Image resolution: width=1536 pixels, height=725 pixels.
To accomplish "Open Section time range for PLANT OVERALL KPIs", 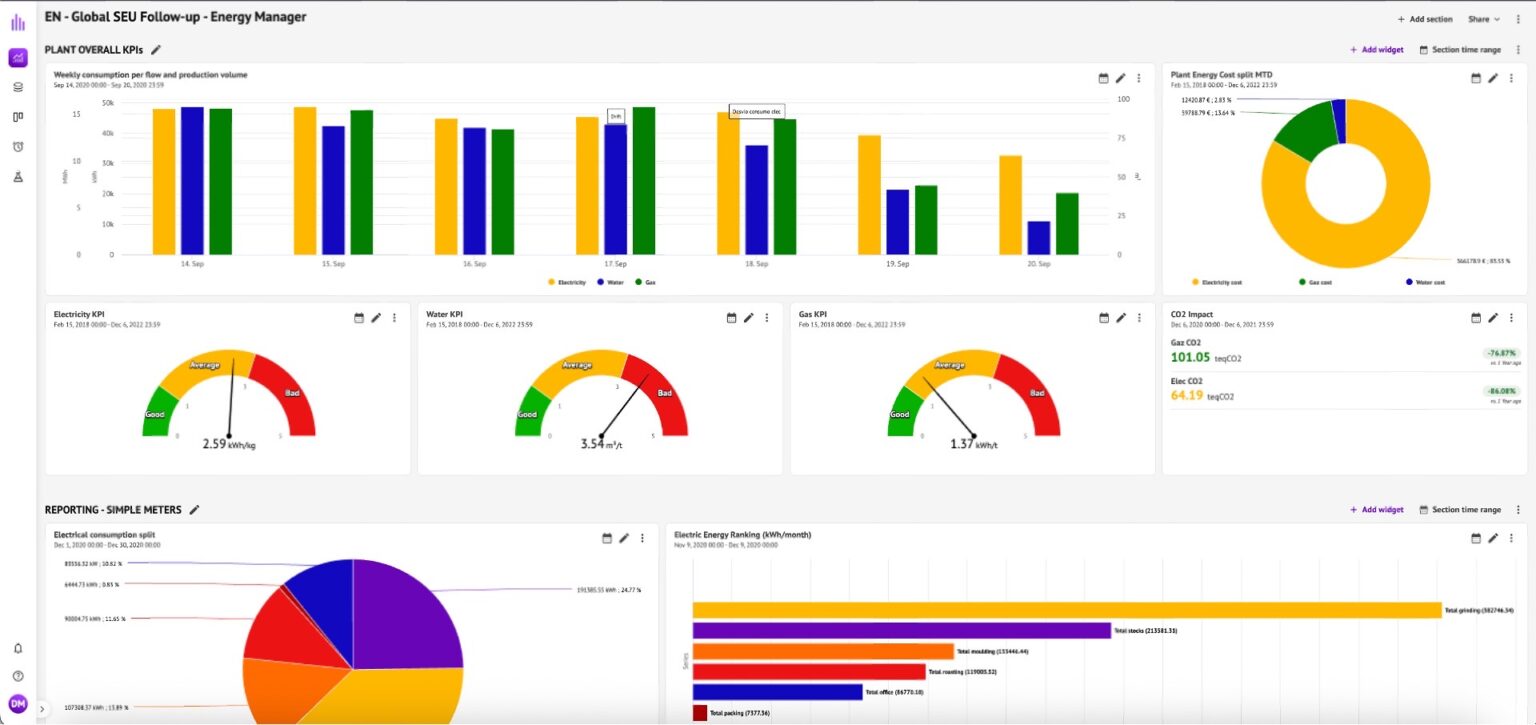I will pyautogui.click(x=1460, y=49).
